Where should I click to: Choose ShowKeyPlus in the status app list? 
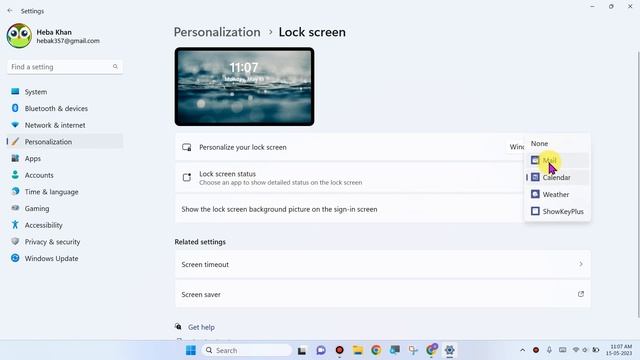pos(557,211)
